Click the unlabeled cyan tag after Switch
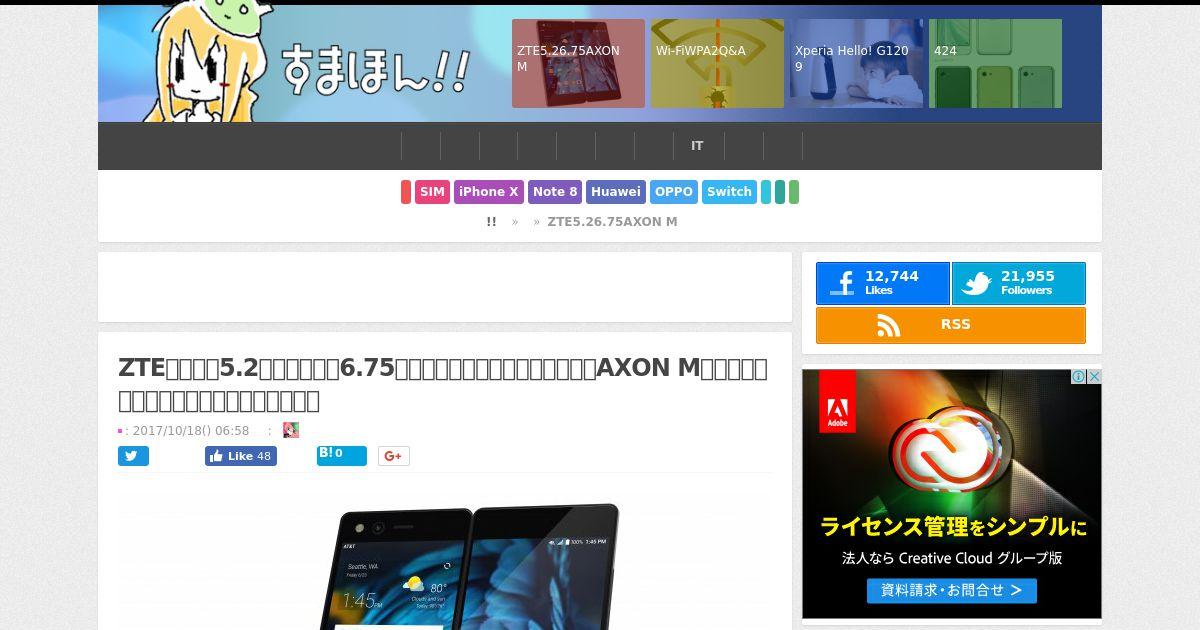The width and height of the screenshot is (1200, 630). [766, 192]
